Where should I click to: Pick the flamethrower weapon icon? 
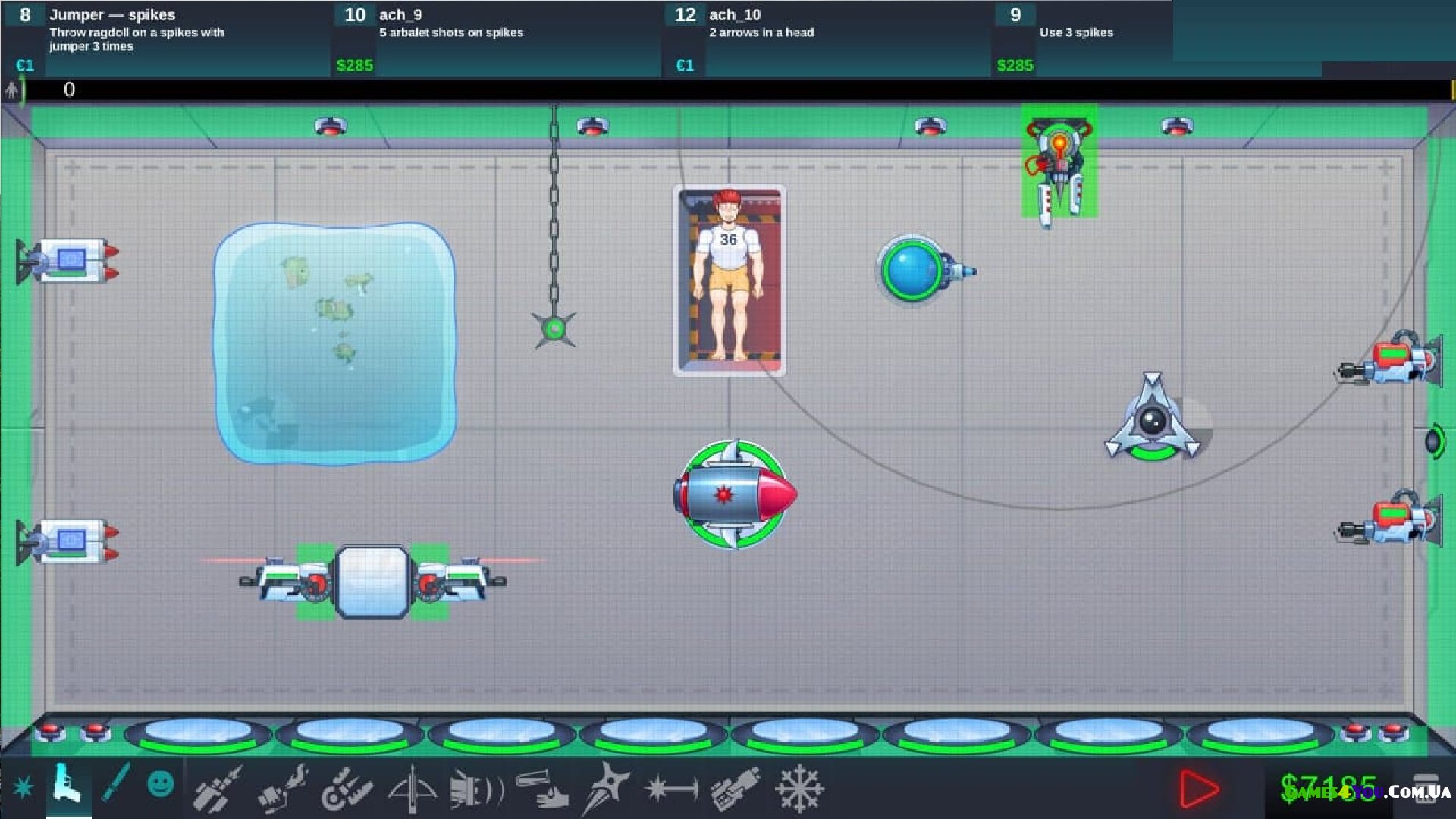pos(282,789)
